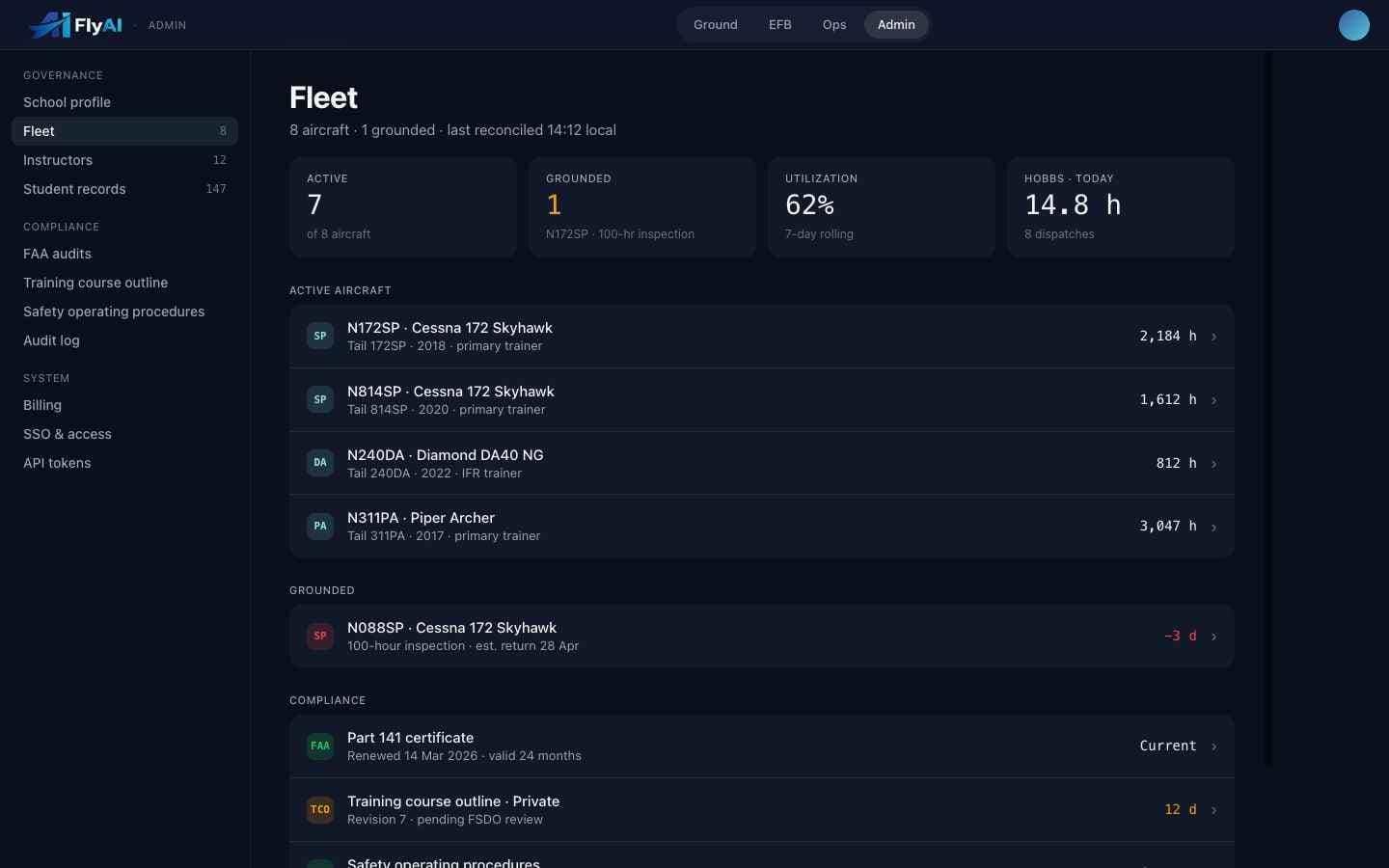Open School profile in sidebar
1389x868 pixels.
tap(124, 102)
